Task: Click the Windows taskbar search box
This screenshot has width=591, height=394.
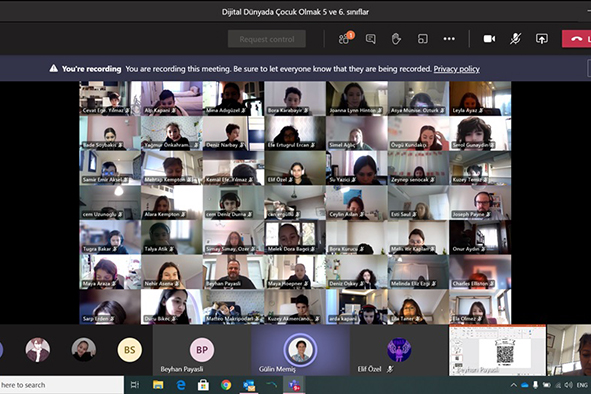Action: pos(61,385)
